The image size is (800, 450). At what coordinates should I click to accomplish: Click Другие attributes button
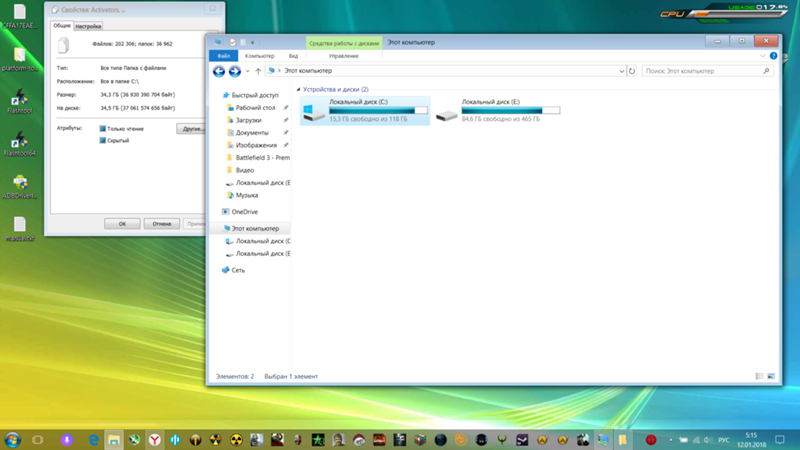pyautogui.click(x=193, y=129)
